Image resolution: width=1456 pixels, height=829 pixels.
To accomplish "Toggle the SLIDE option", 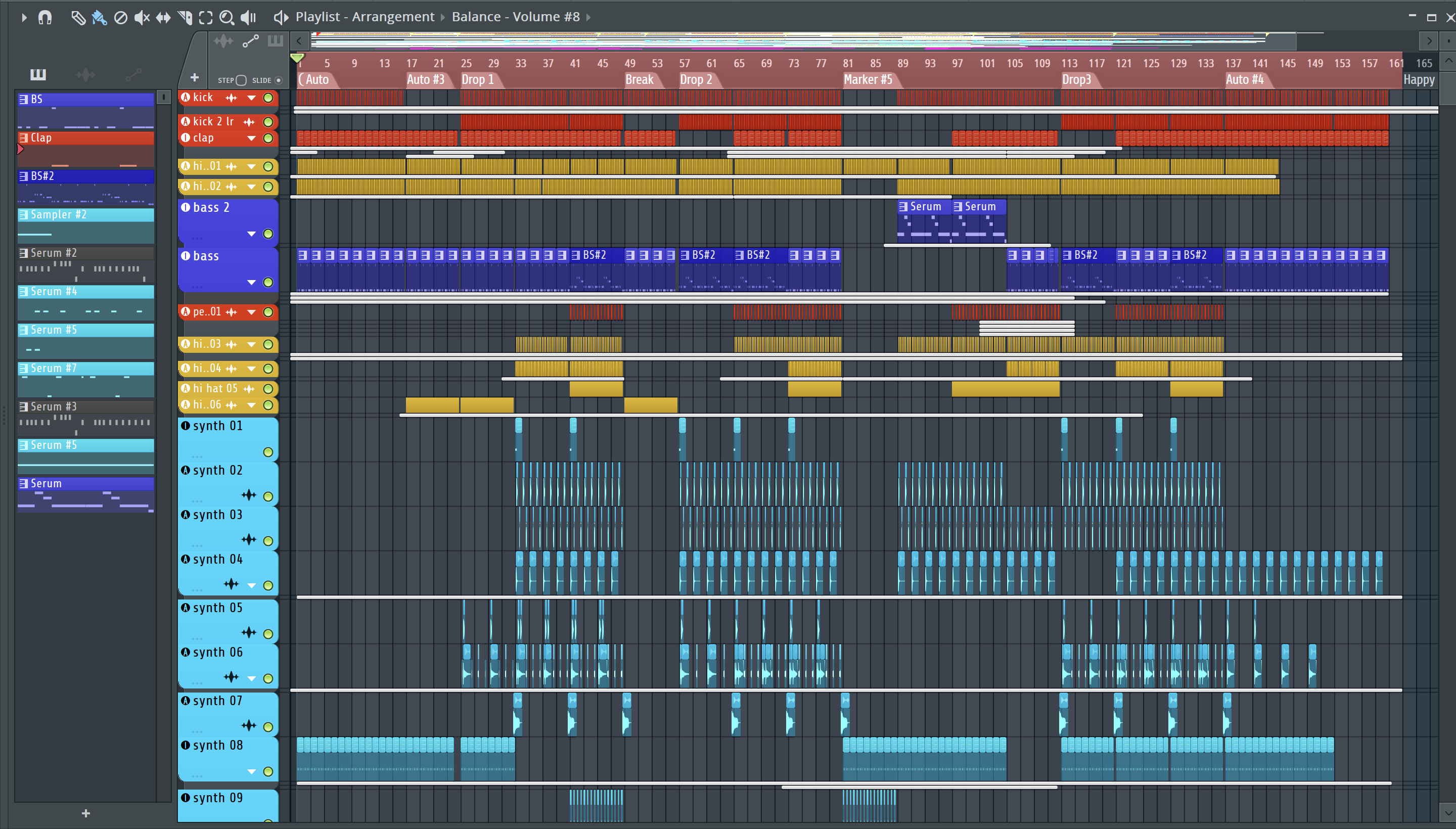I will tap(279, 80).
